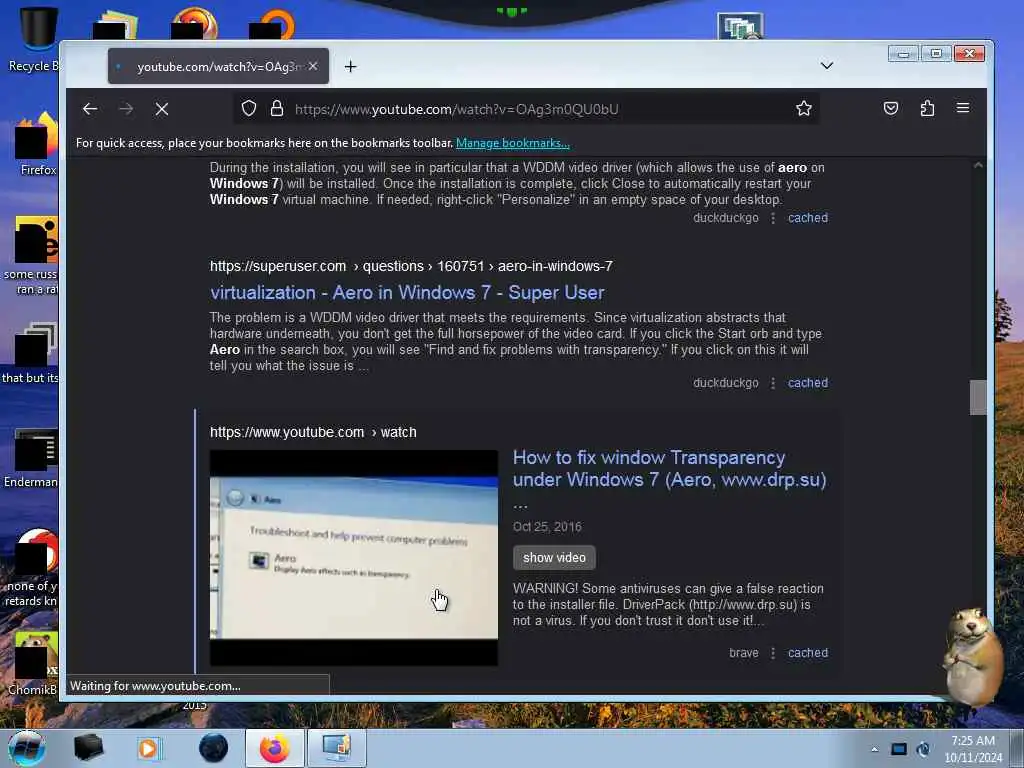
Task: Open tracking protection shield icon
Action: (x=249, y=108)
